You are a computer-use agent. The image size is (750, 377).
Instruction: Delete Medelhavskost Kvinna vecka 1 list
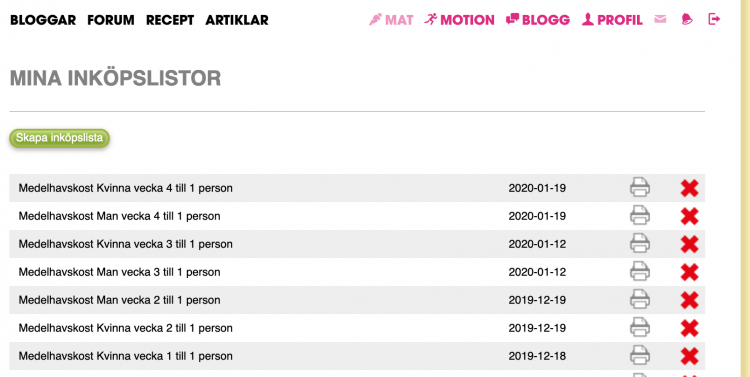[x=689, y=356]
